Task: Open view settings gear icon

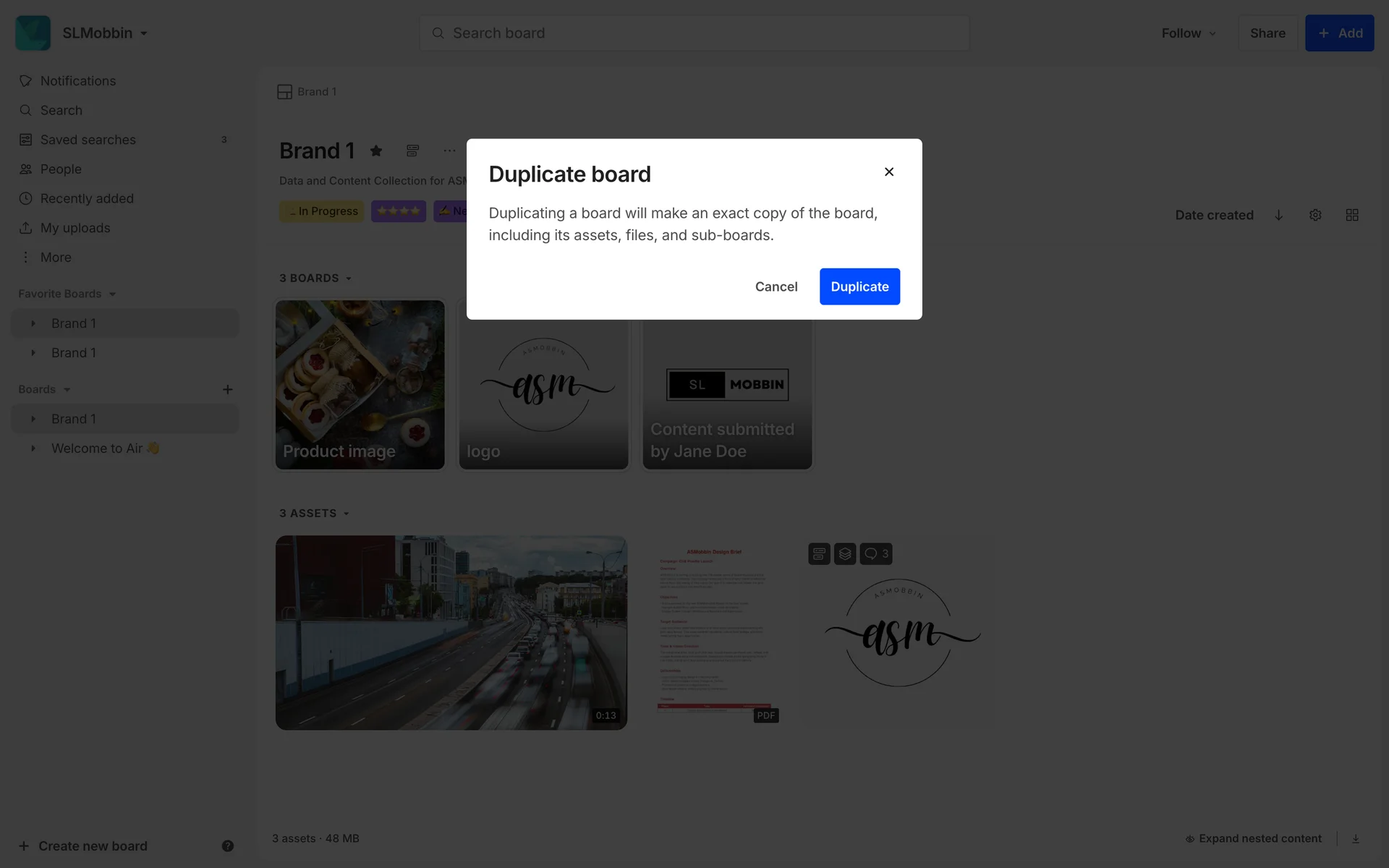Action: pos(1315,215)
